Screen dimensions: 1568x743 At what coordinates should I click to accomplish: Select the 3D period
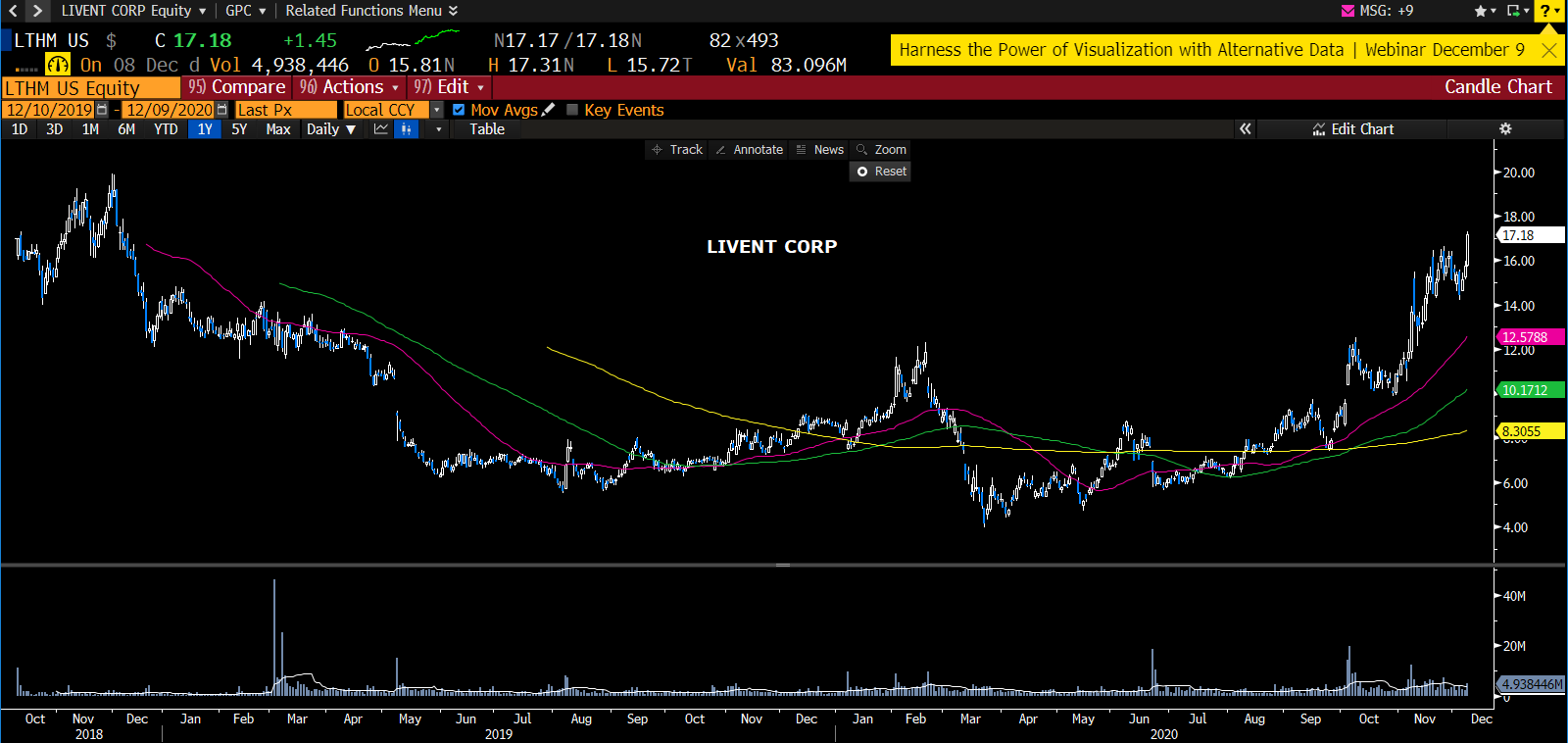tap(55, 129)
